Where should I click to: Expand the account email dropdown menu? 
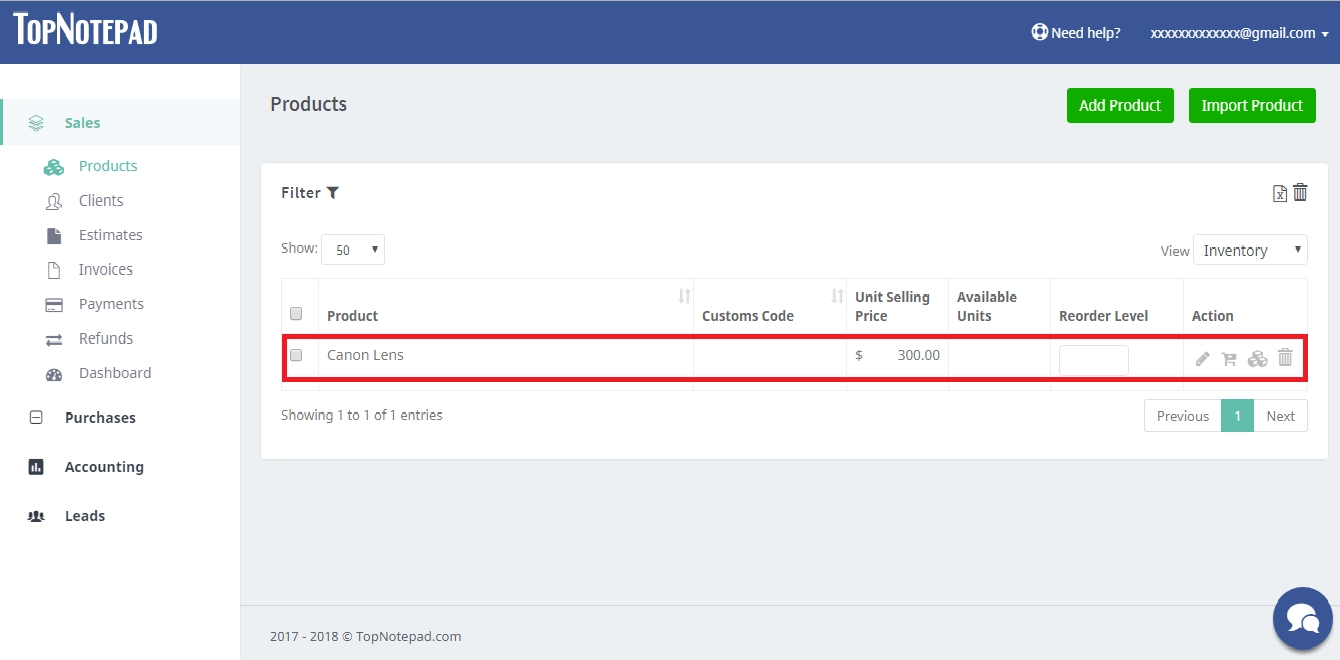pos(1239,33)
